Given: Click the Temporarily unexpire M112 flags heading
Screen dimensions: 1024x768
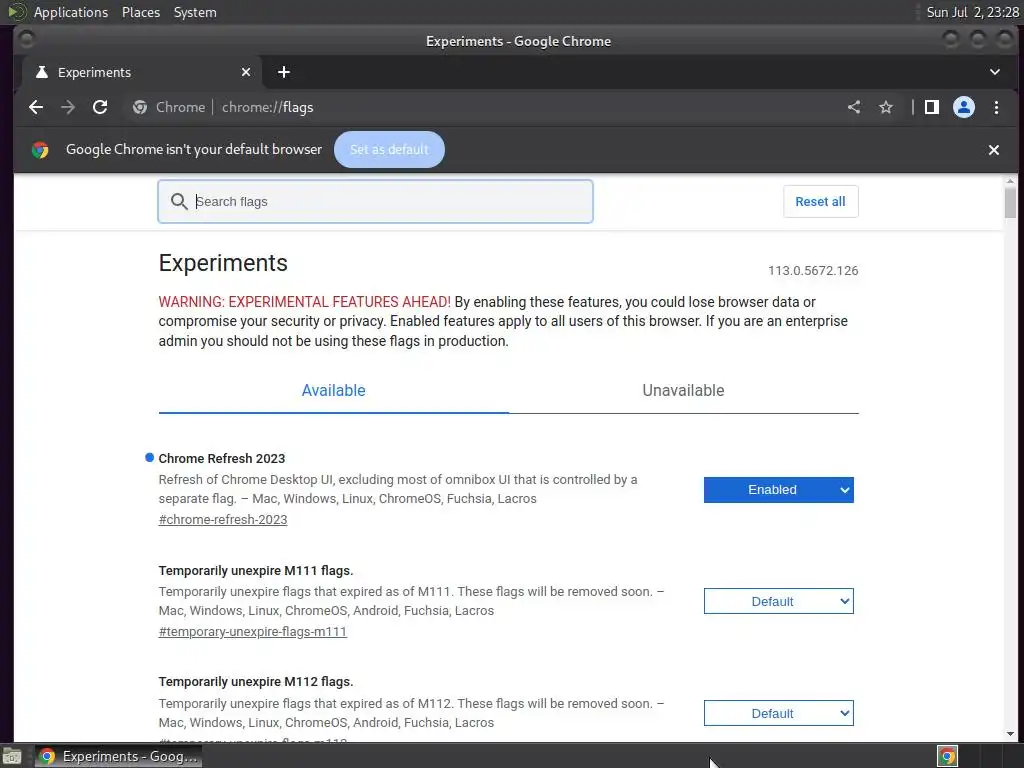Looking at the screenshot, I should tap(256, 682).
